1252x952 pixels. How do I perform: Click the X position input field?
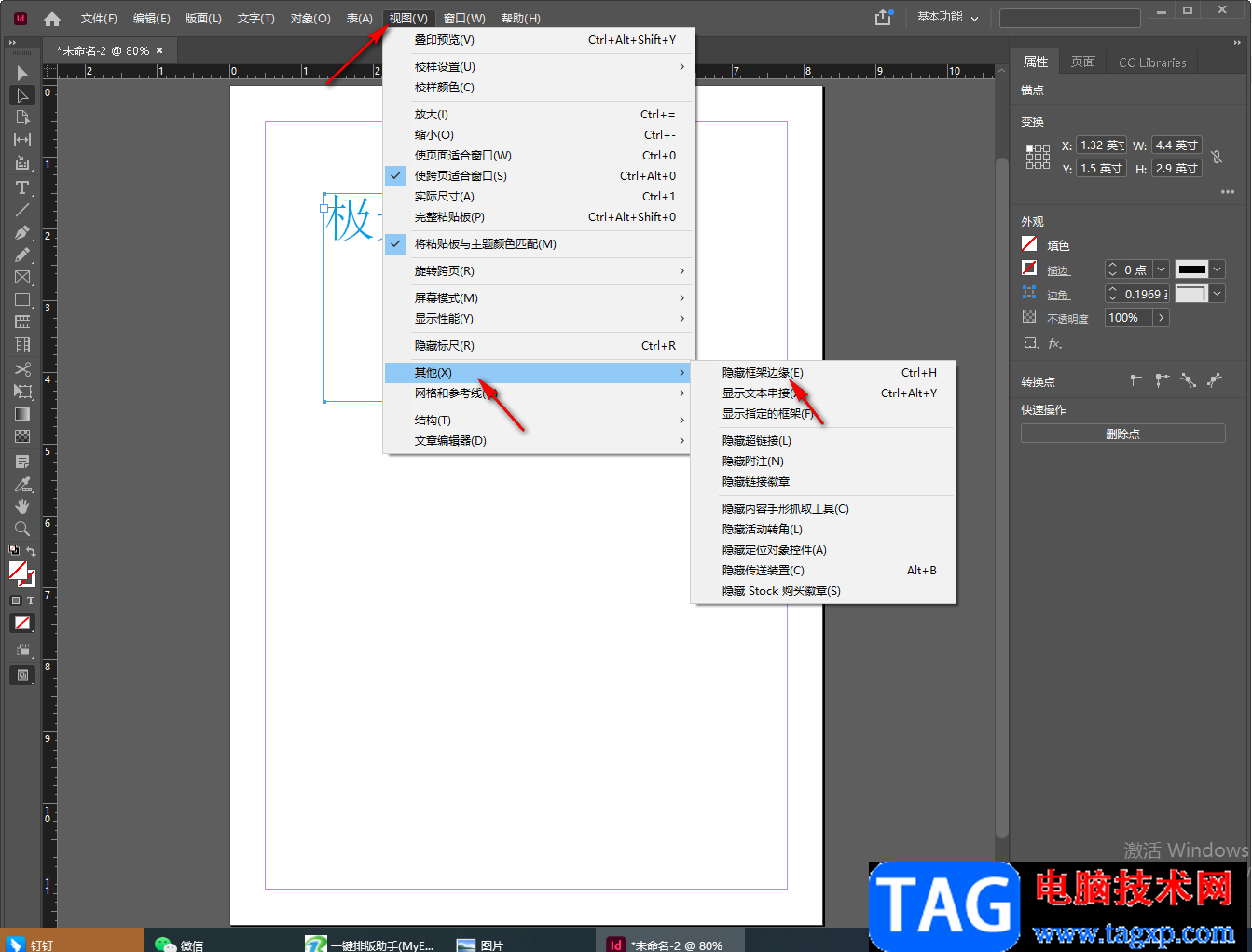1102,145
